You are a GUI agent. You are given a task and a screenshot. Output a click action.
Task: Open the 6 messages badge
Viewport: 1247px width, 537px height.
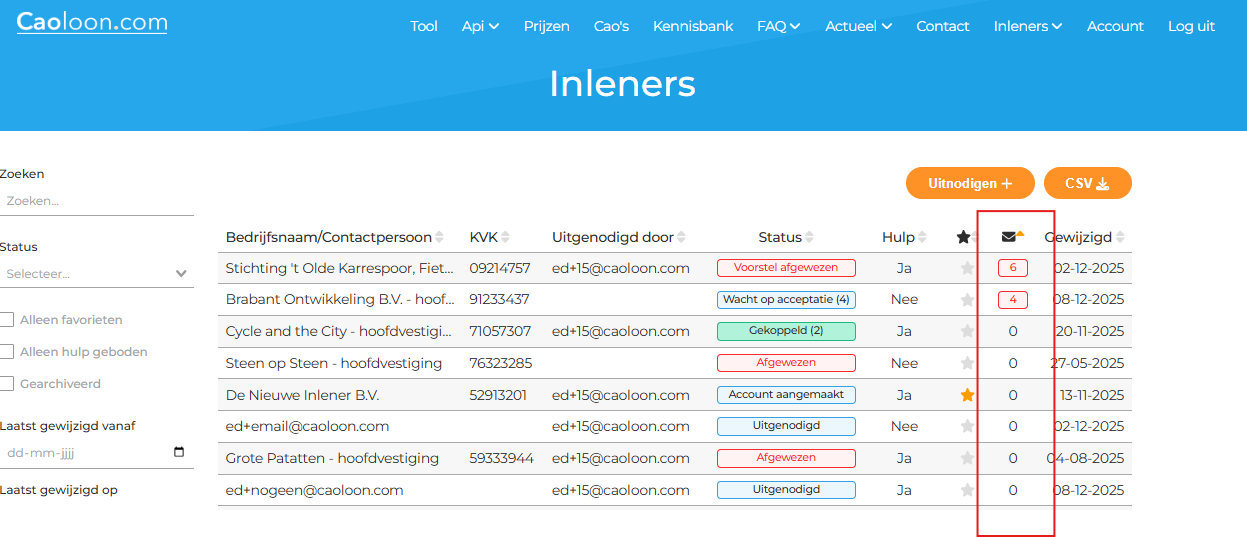coord(1012,268)
